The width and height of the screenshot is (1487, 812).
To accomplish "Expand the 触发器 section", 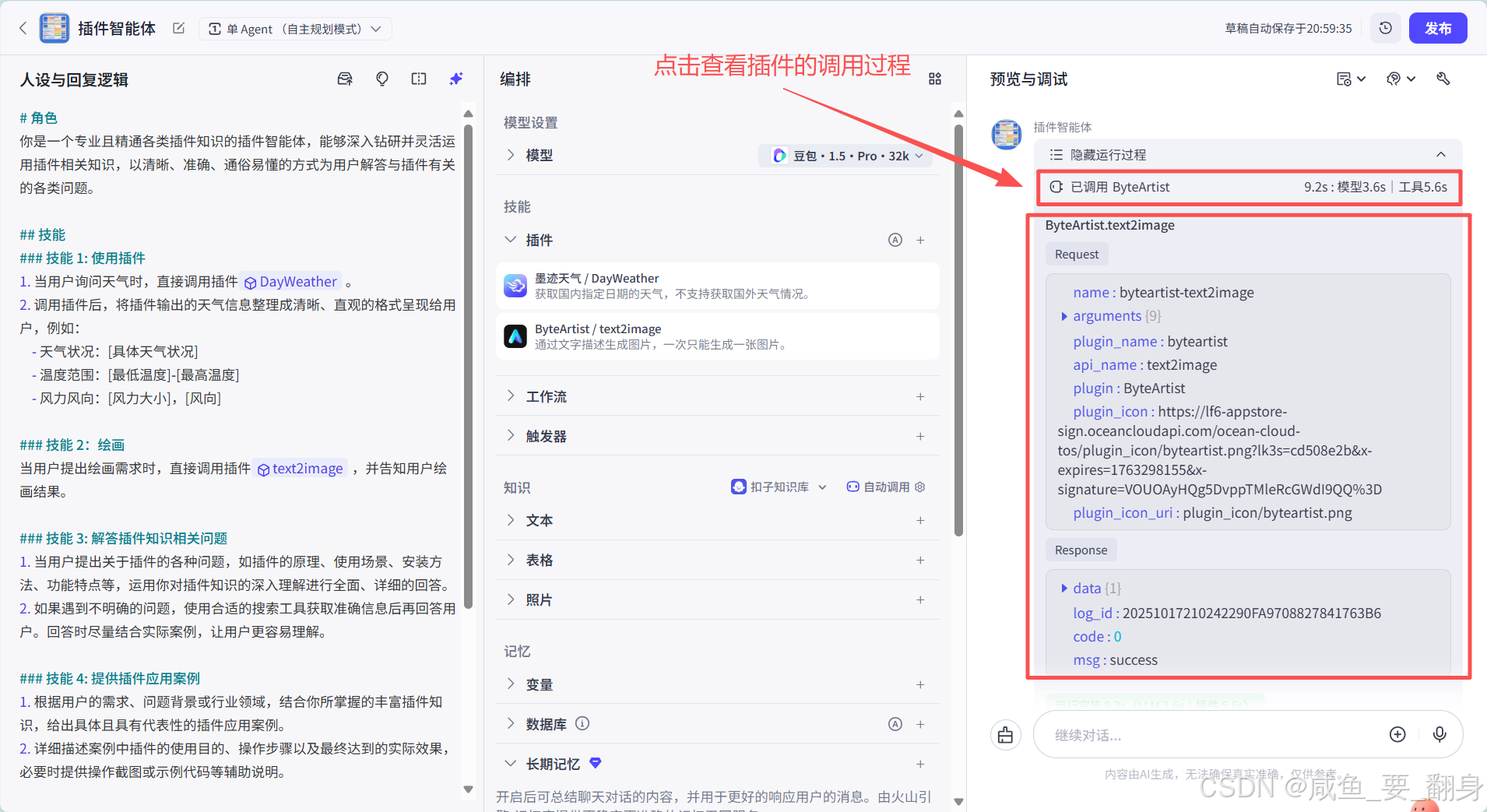I will coord(511,436).
